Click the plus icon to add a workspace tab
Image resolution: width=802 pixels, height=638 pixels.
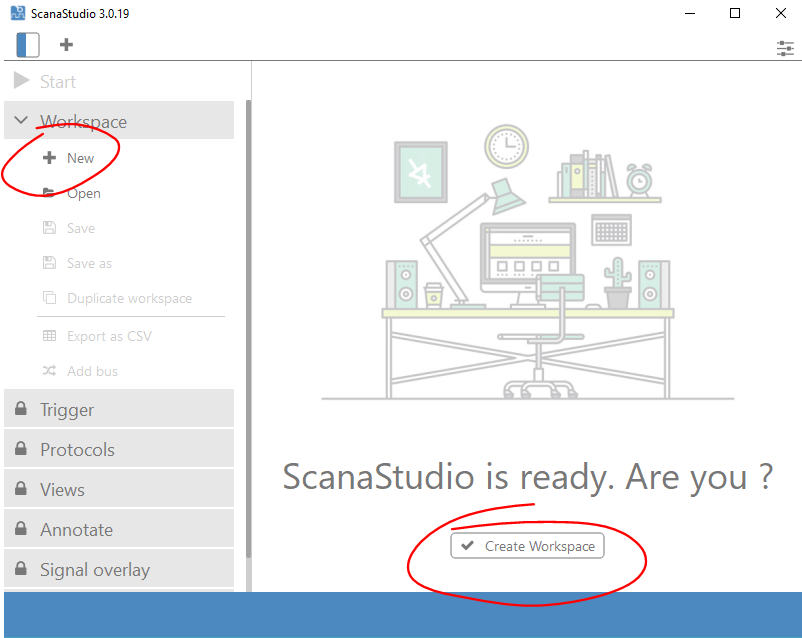[x=66, y=45]
